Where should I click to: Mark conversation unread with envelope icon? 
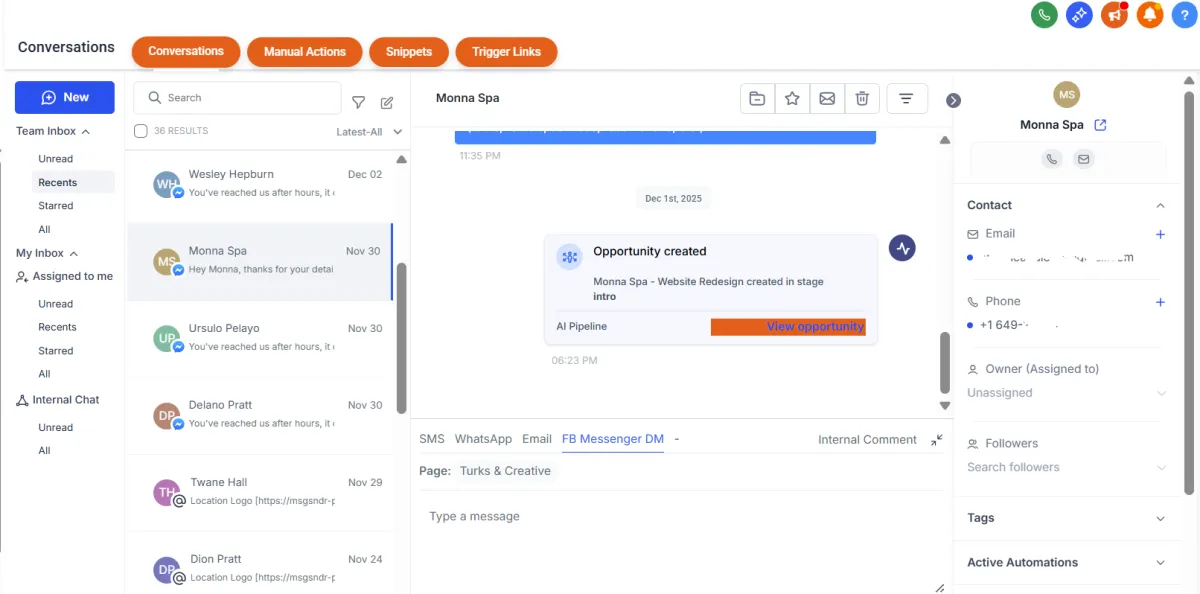pos(827,98)
